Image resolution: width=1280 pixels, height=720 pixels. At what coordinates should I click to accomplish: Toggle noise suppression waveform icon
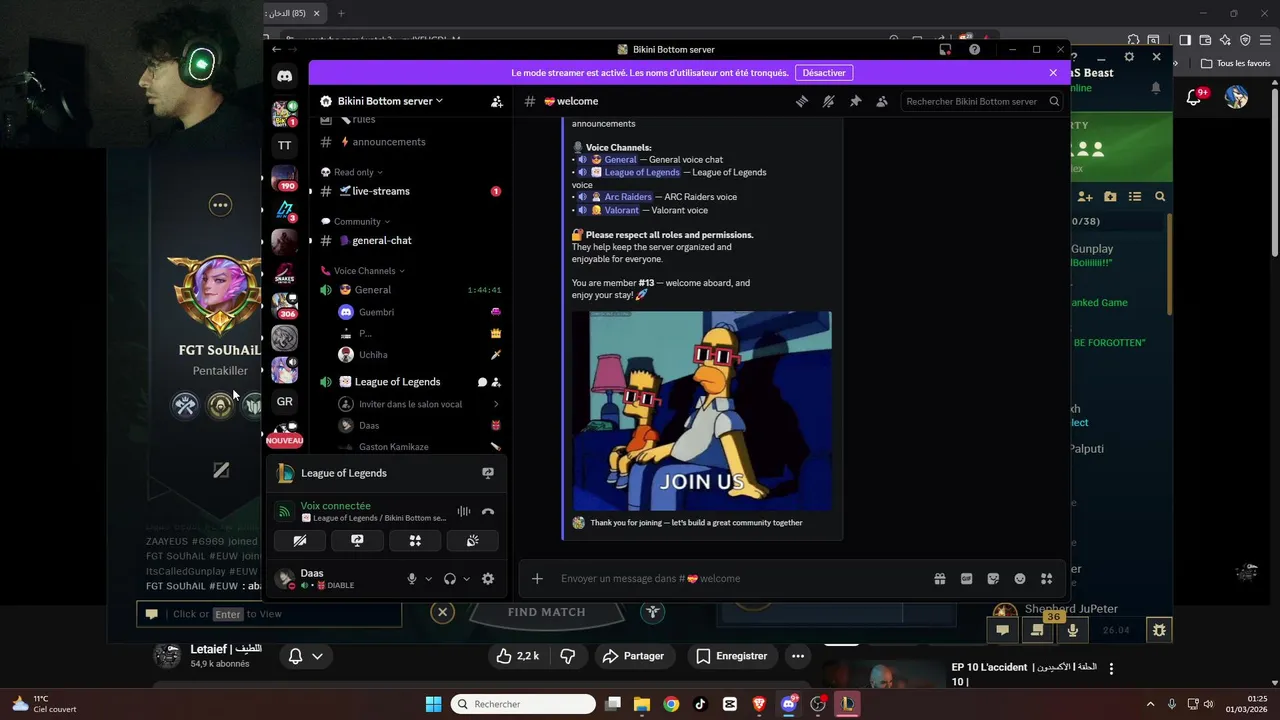pos(463,511)
